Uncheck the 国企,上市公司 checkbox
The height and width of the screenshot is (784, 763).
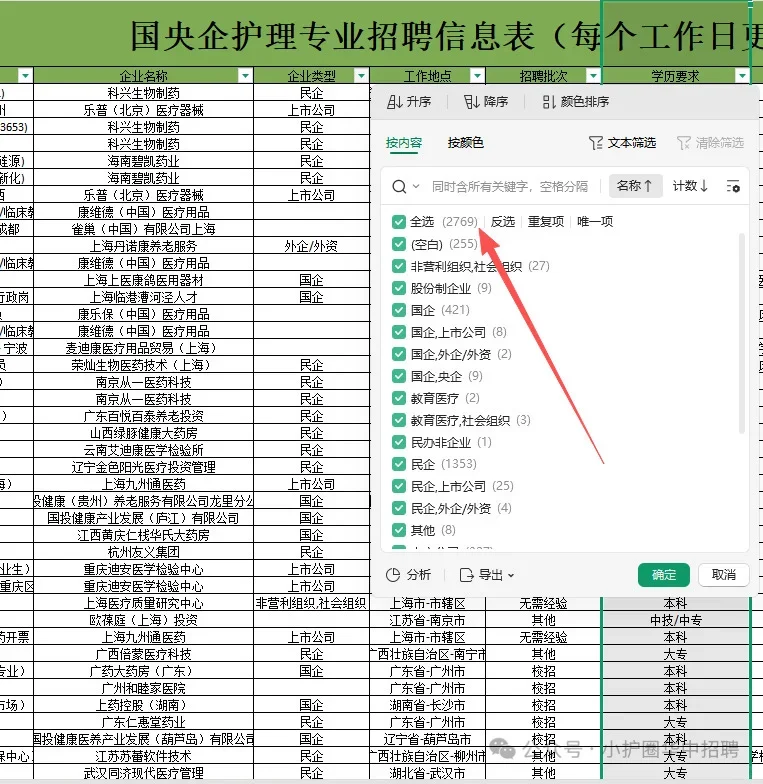coord(398,332)
